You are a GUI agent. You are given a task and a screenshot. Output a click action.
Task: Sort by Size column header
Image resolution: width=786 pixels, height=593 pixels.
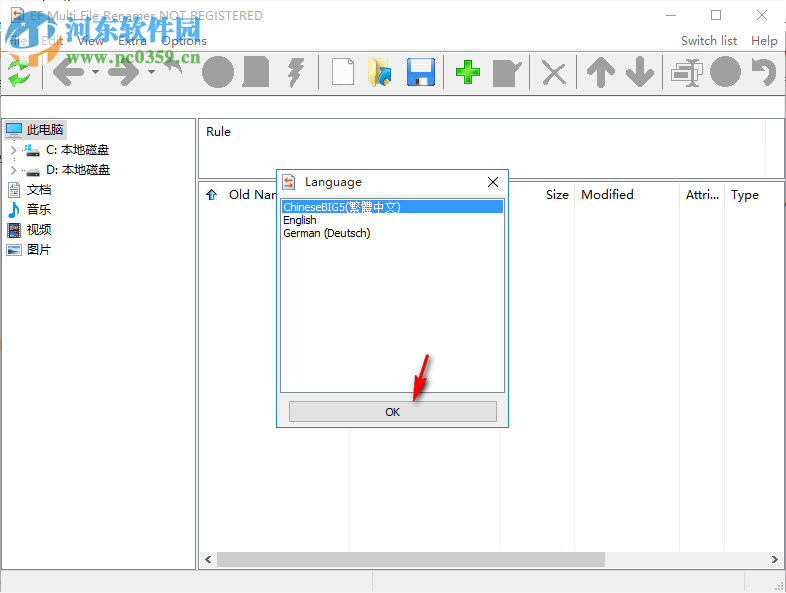point(557,194)
